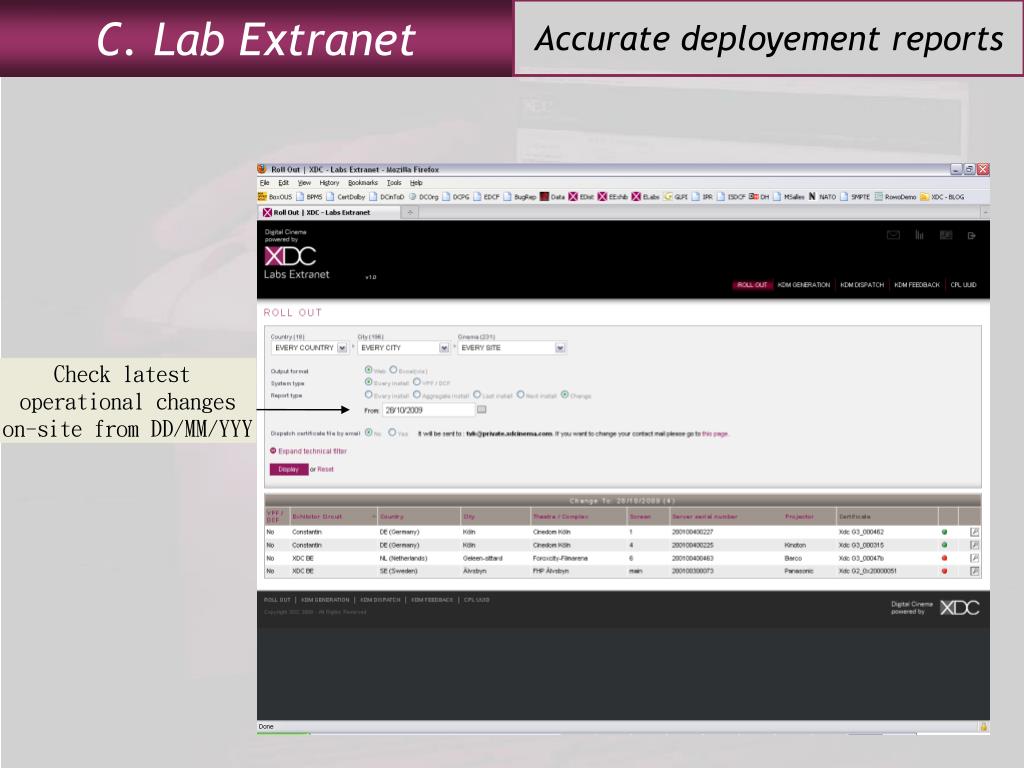Open the DCOrg bookmark
1024x768 pixels.
tap(424, 197)
